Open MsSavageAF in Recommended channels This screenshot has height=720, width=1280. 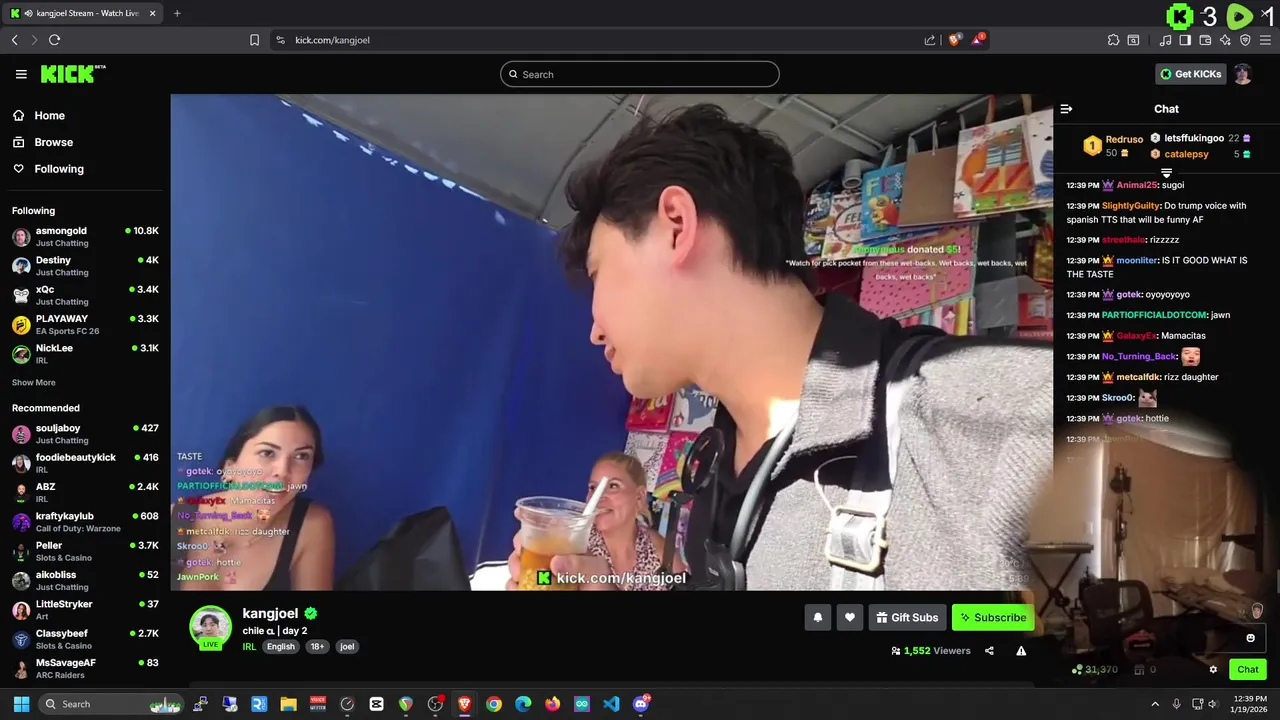[85, 668]
